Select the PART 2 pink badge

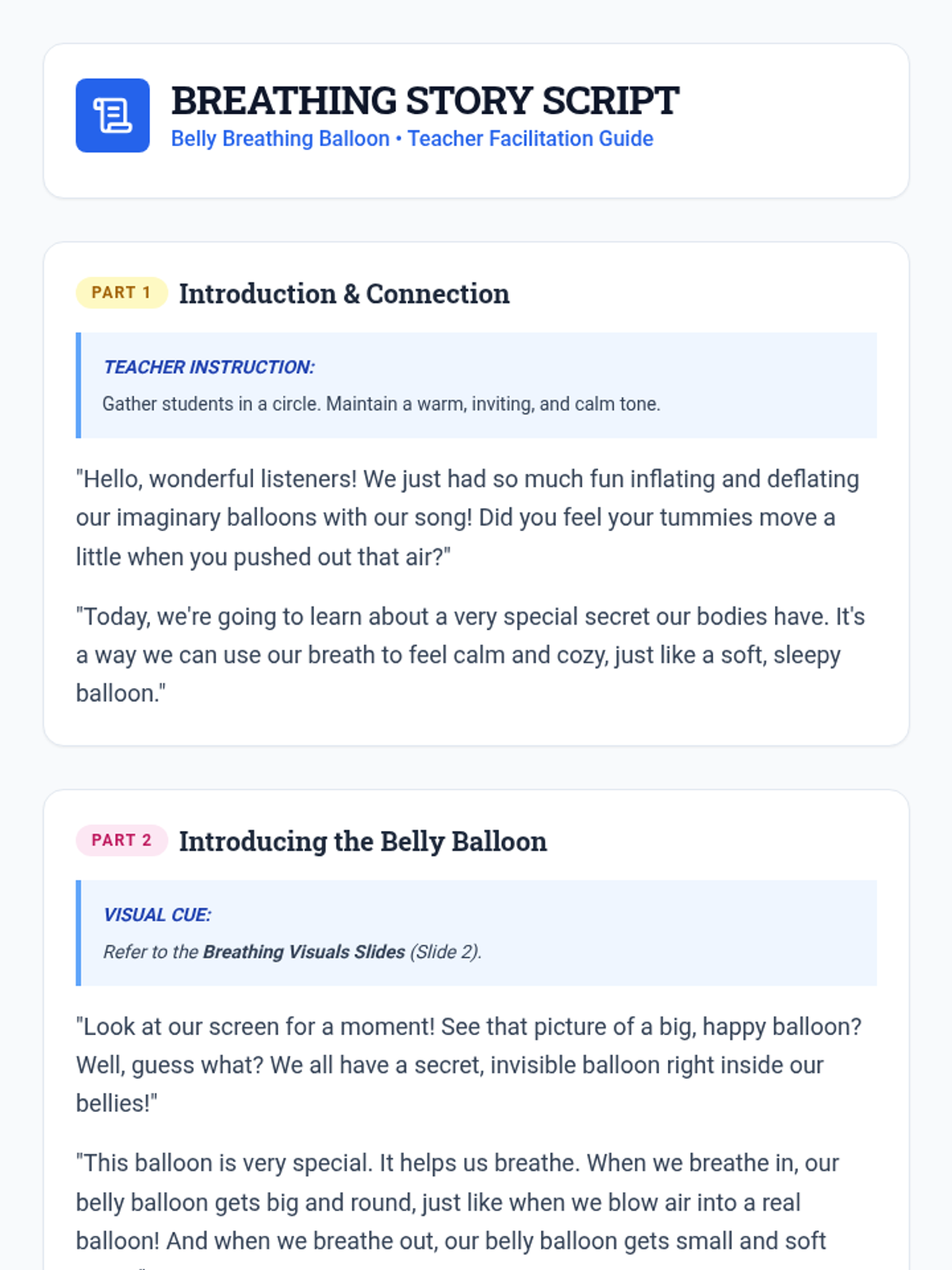[121, 841]
